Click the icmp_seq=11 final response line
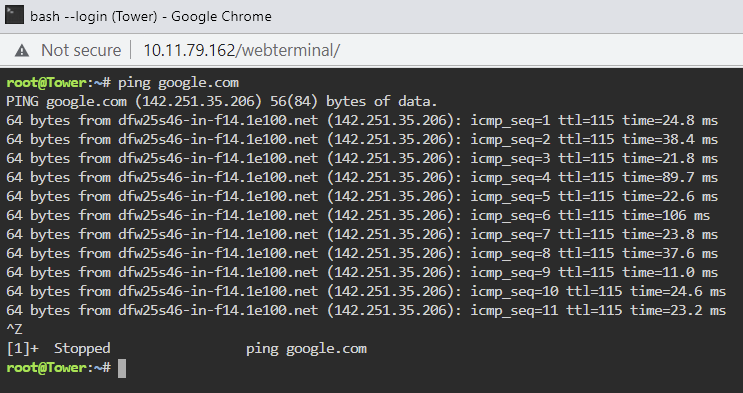Image resolution: width=743 pixels, height=393 pixels. click(366, 310)
